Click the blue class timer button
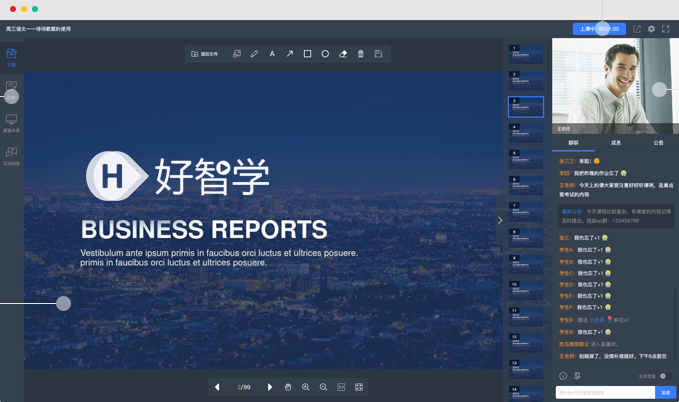This screenshot has height=402, width=679. pyautogui.click(x=599, y=29)
